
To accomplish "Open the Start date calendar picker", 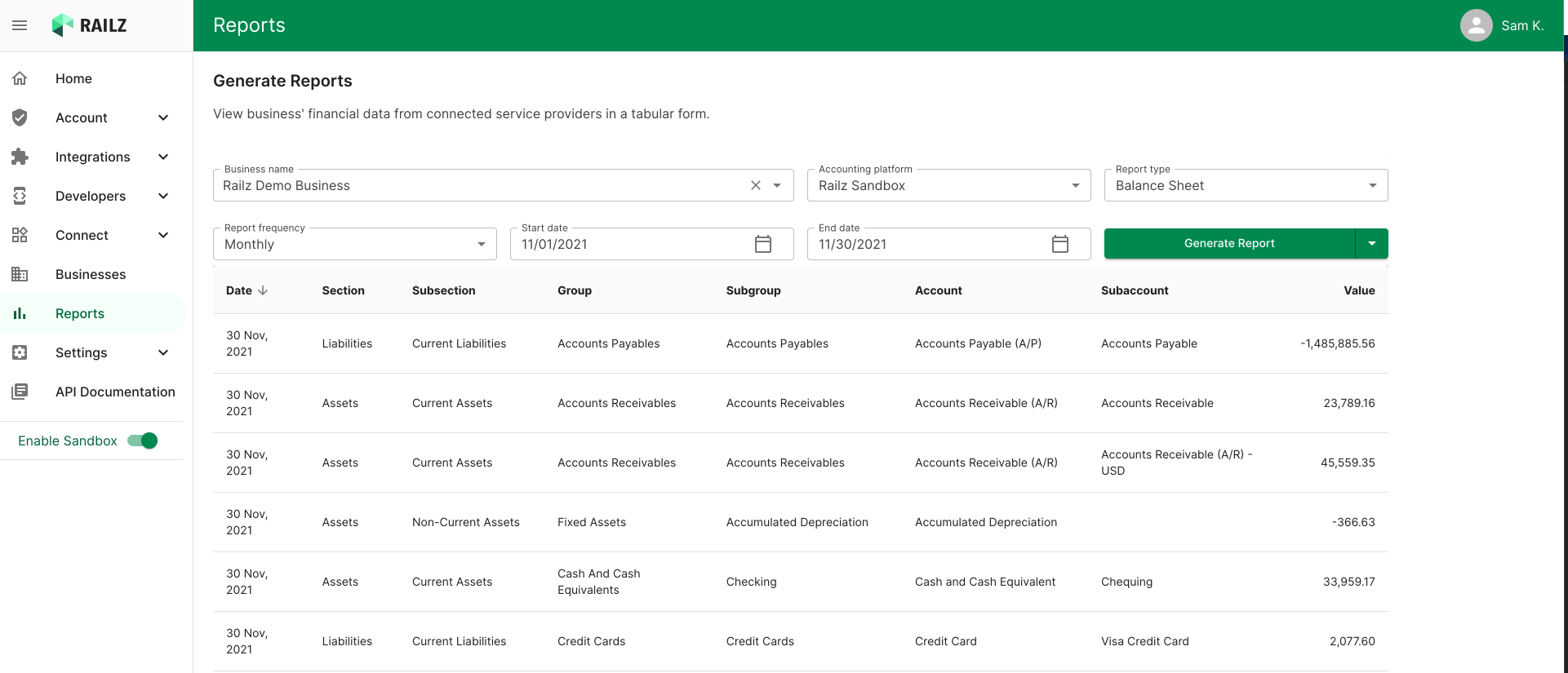I will point(763,244).
